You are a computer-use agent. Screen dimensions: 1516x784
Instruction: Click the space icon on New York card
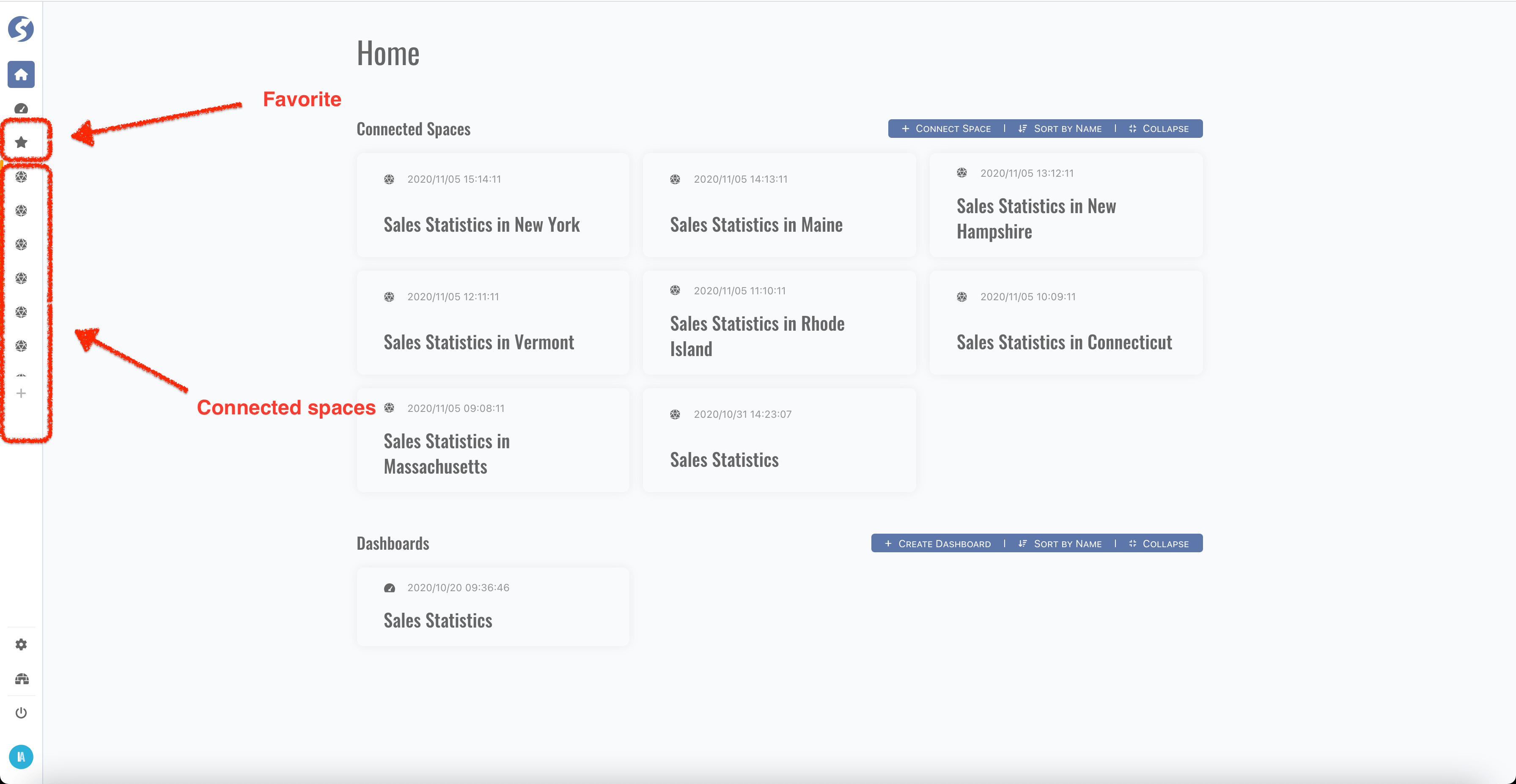[389, 179]
